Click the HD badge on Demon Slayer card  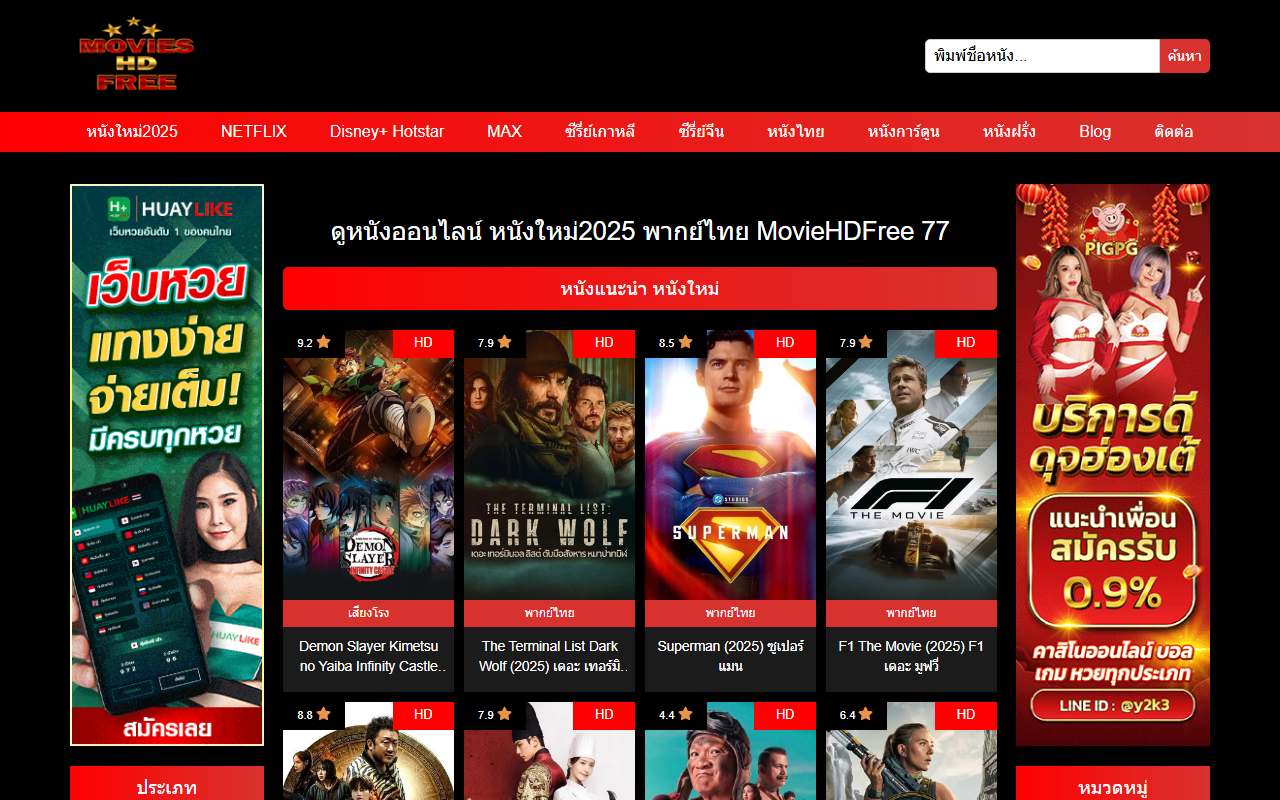(423, 343)
